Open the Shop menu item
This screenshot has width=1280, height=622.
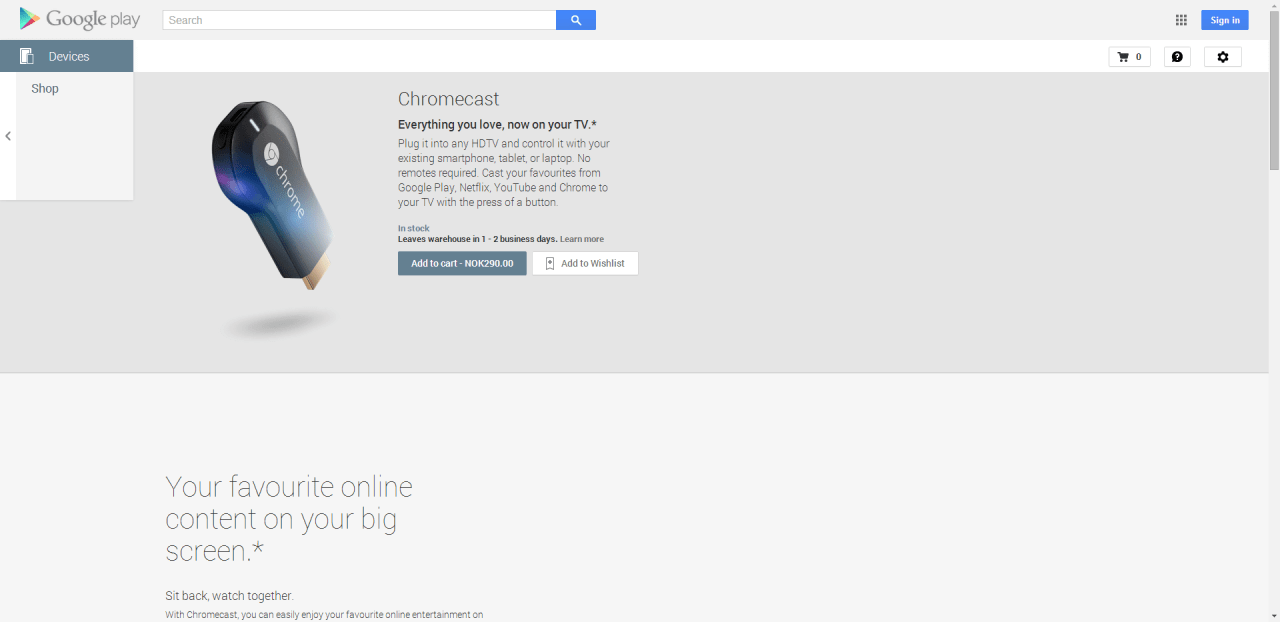45,89
